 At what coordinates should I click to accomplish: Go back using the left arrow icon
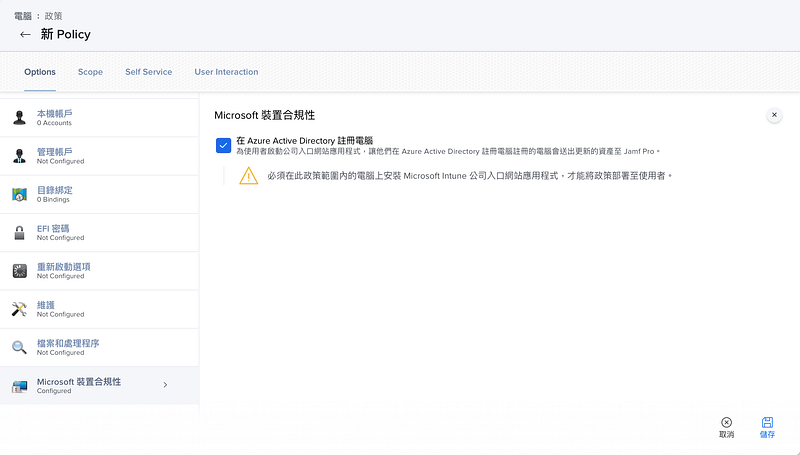[x=25, y=35]
